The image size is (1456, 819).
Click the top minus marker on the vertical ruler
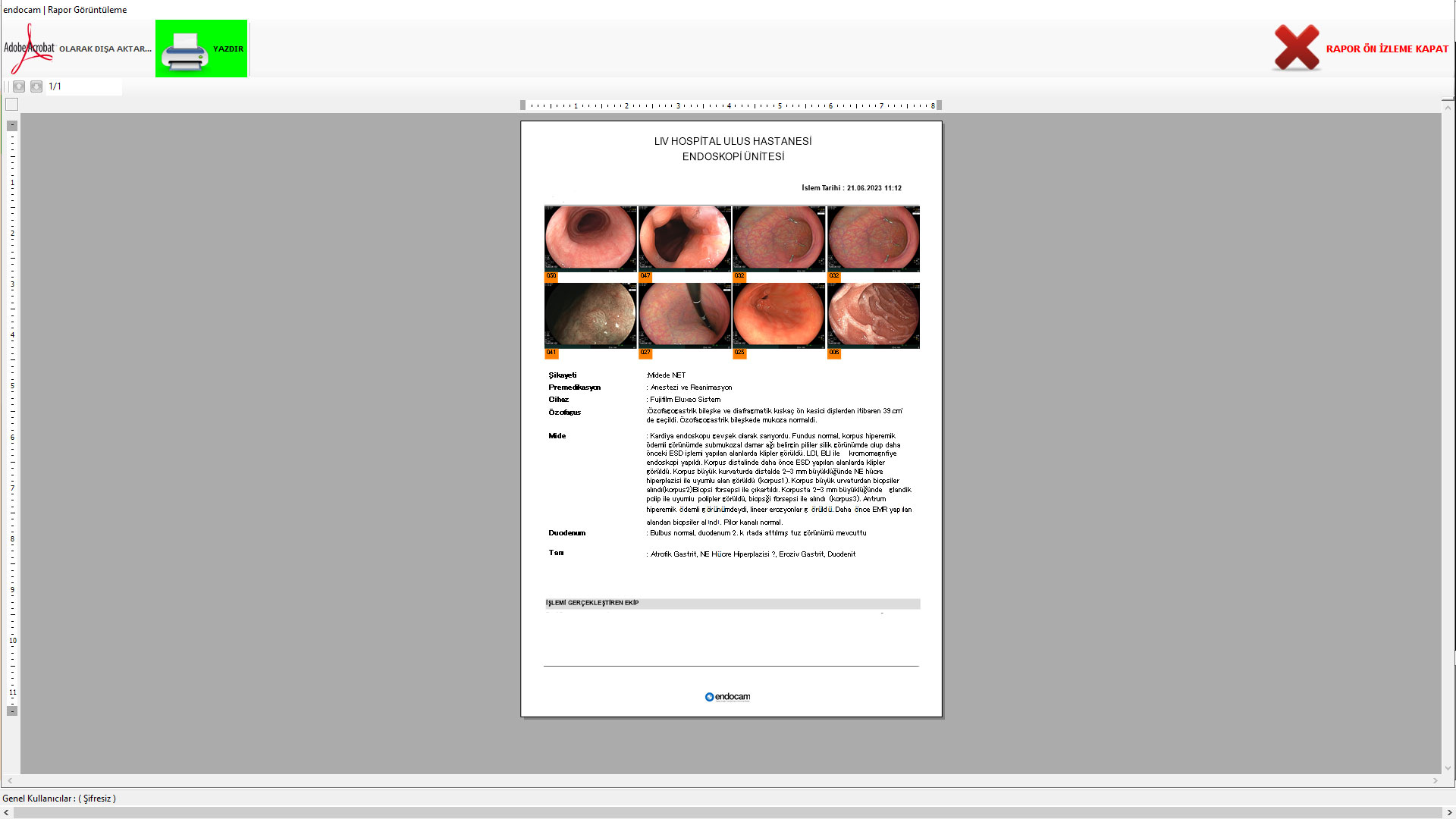tap(12, 126)
